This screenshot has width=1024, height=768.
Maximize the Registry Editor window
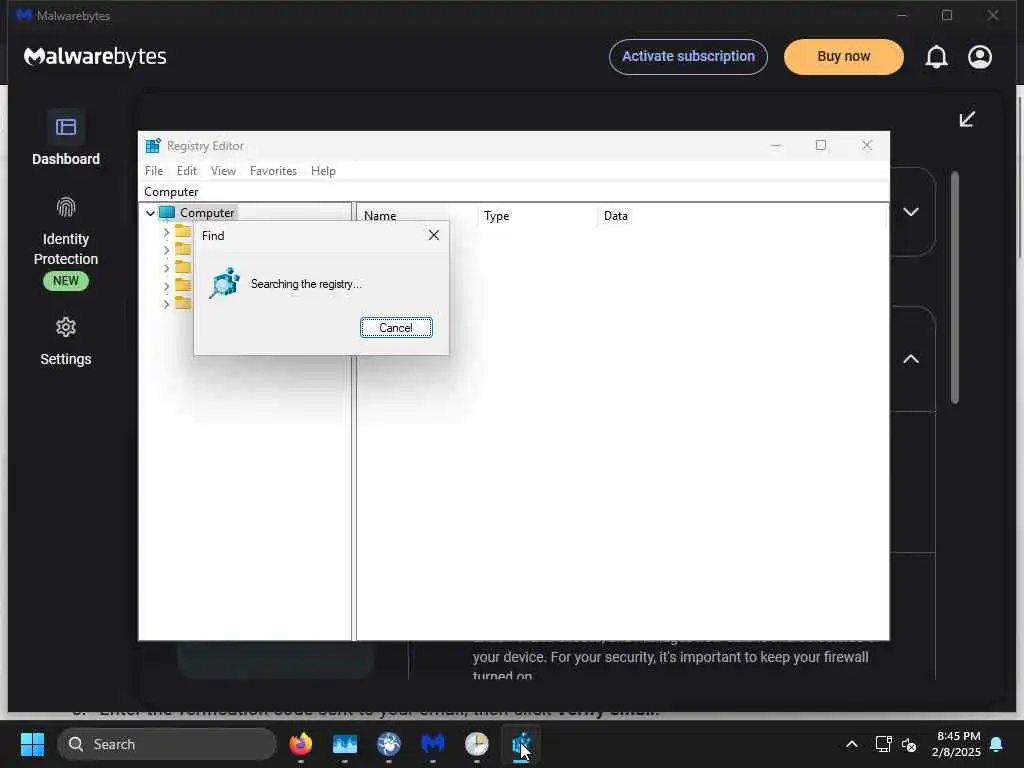[821, 145]
